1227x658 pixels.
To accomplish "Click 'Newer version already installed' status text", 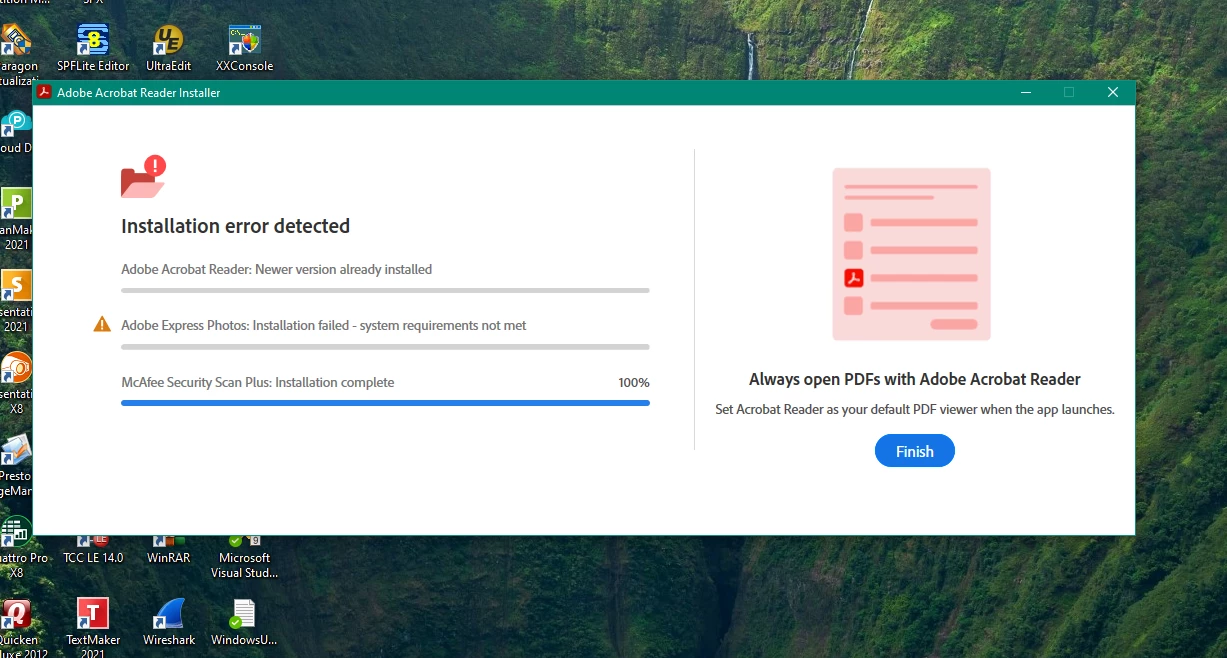I will [343, 269].
